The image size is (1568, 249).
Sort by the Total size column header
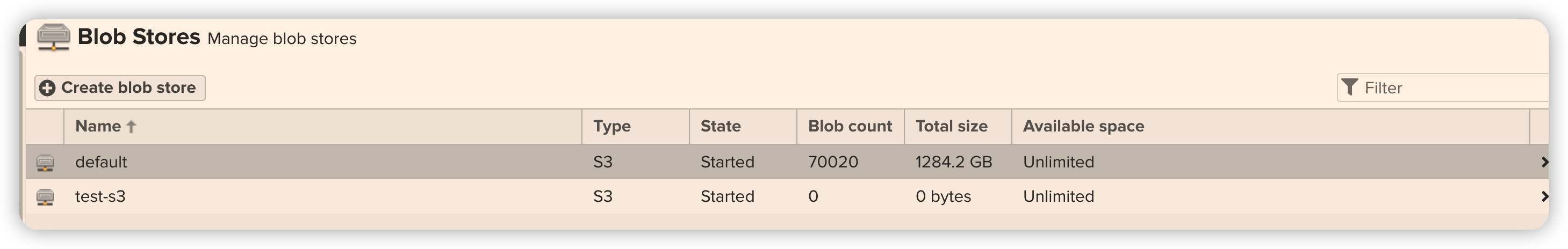click(x=952, y=126)
